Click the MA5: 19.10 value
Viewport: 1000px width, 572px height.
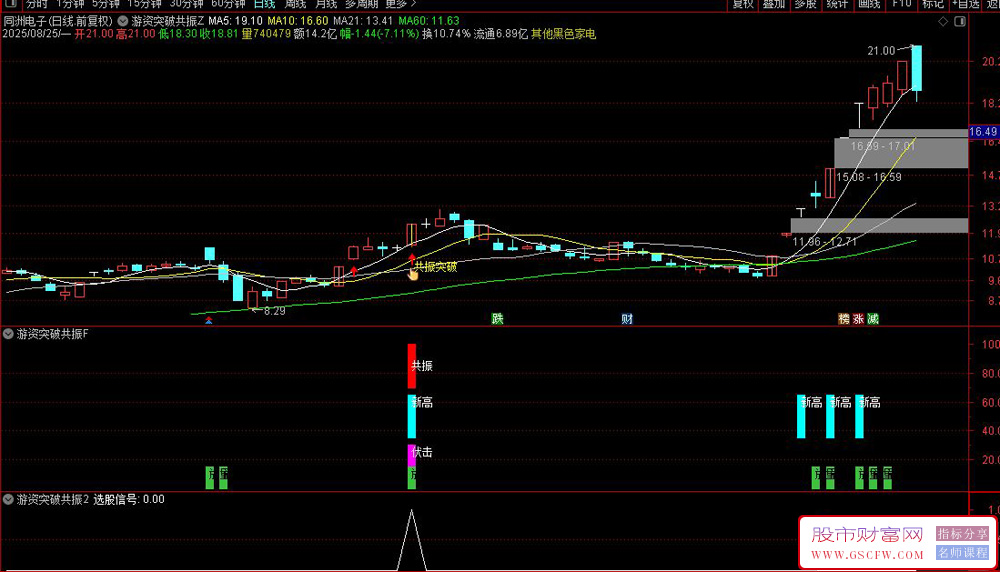coord(235,21)
